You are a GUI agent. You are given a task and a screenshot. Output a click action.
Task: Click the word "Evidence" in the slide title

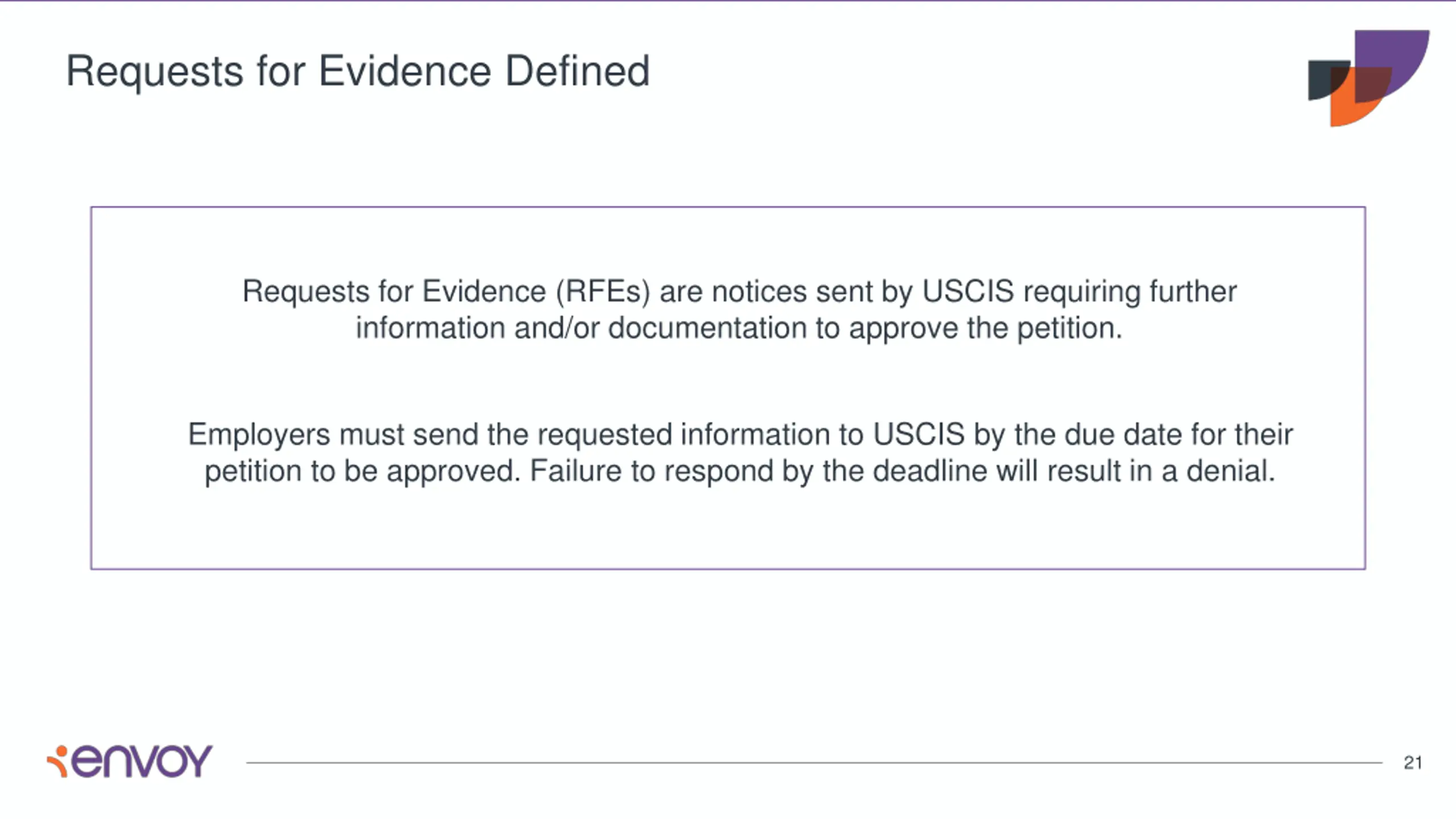coord(404,71)
